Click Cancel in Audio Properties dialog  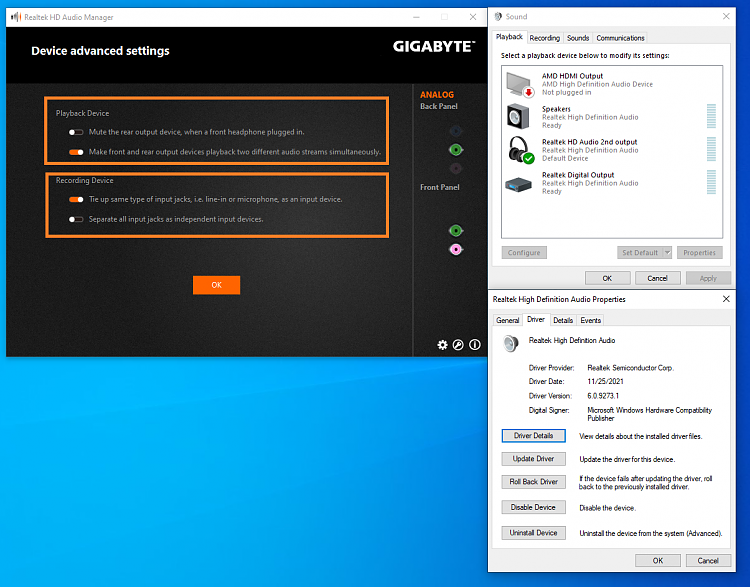pos(708,560)
